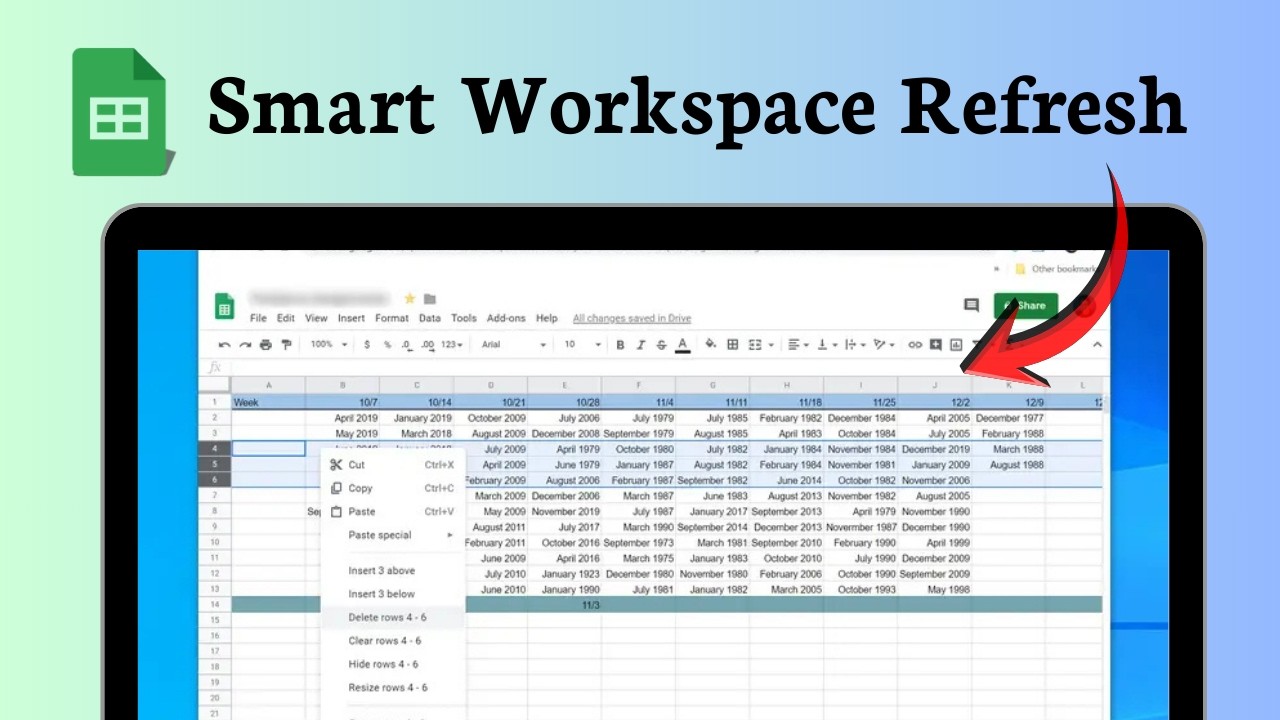Open the File menu
This screenshot has height=720, width=1280.
258,318
